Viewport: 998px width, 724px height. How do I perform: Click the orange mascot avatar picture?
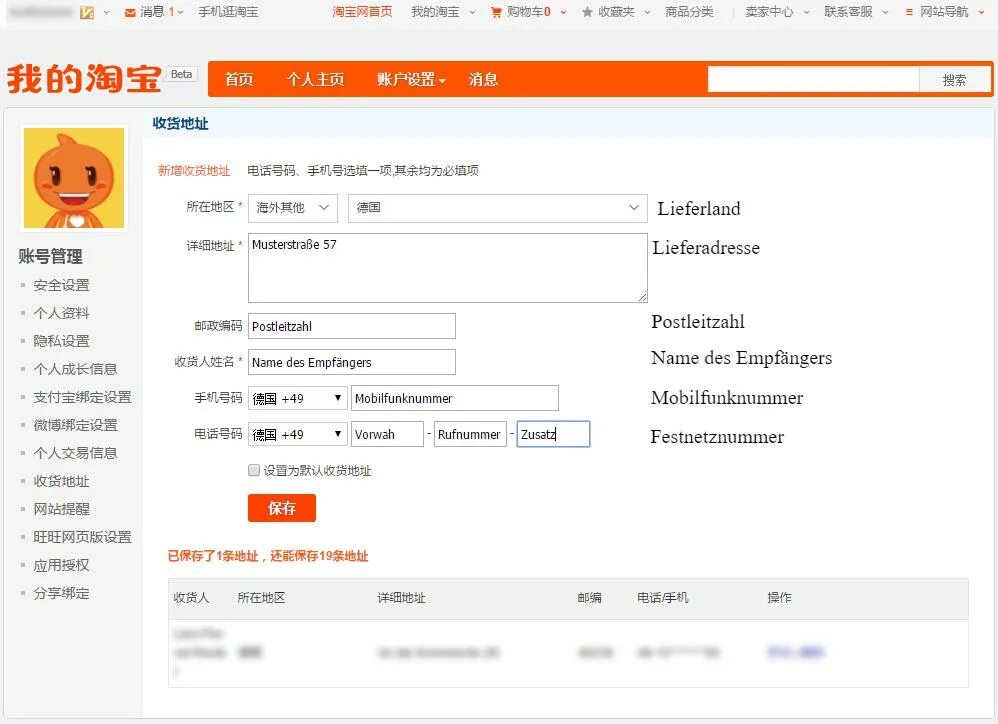74,178
